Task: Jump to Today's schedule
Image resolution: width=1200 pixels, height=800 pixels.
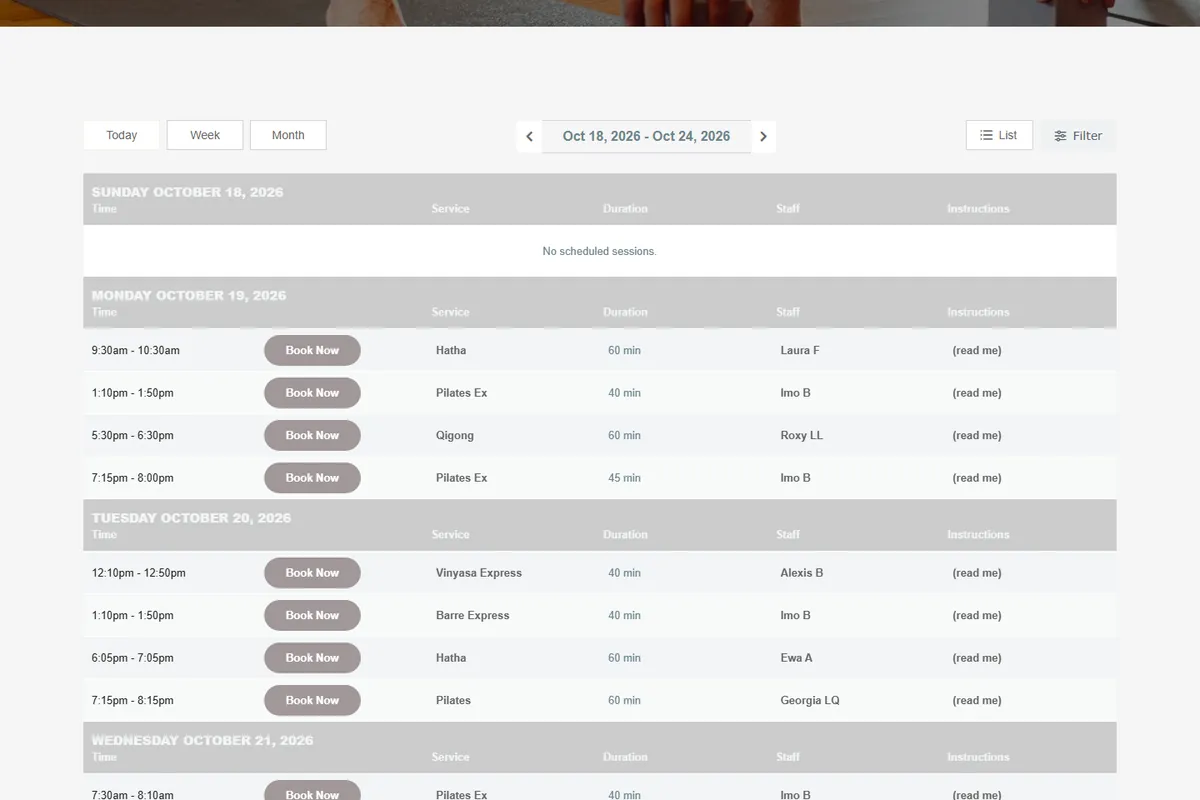Action: click(x=121, y=135)
